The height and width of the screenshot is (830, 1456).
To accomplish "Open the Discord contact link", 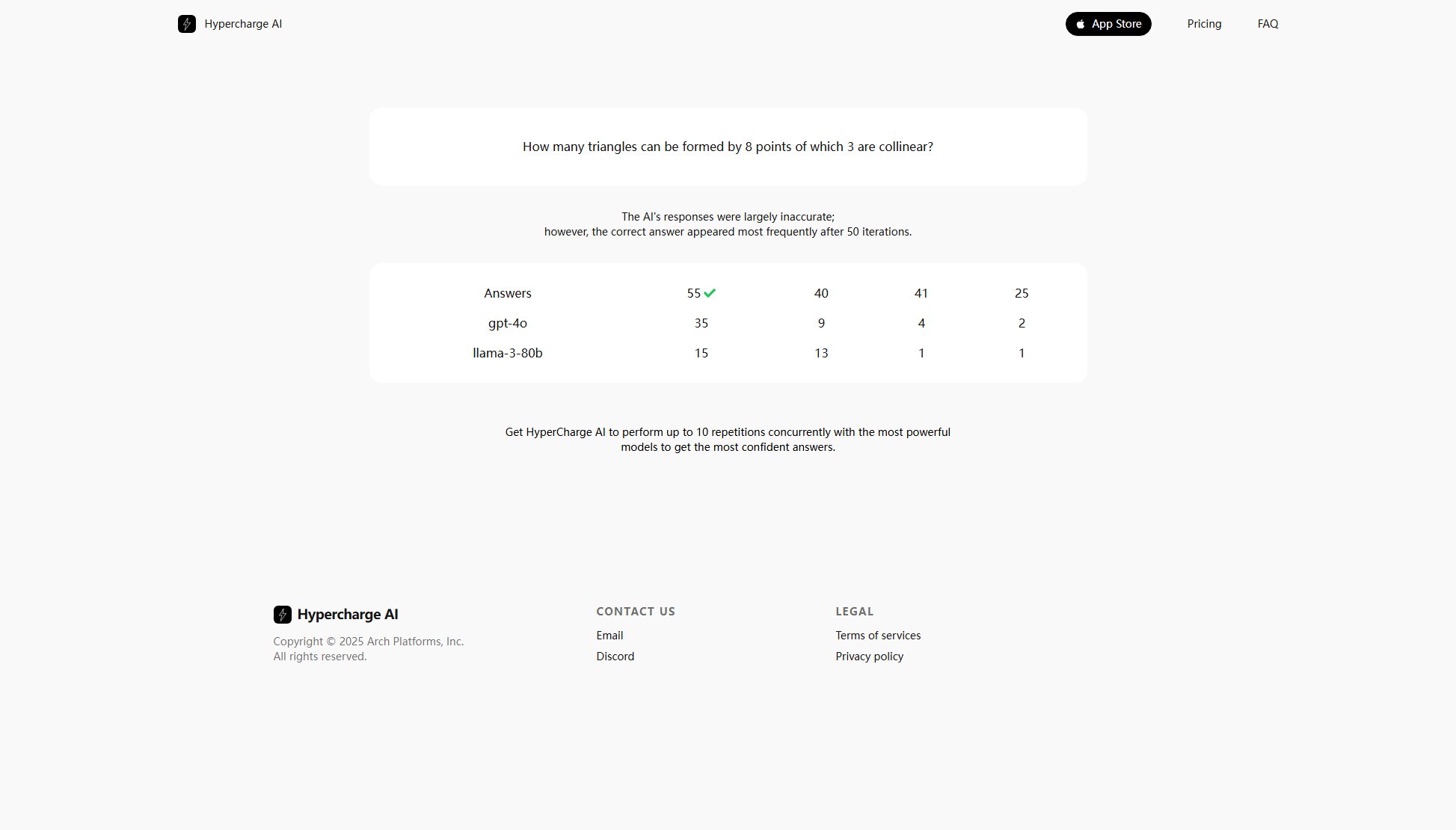I will tap(615, 657).
